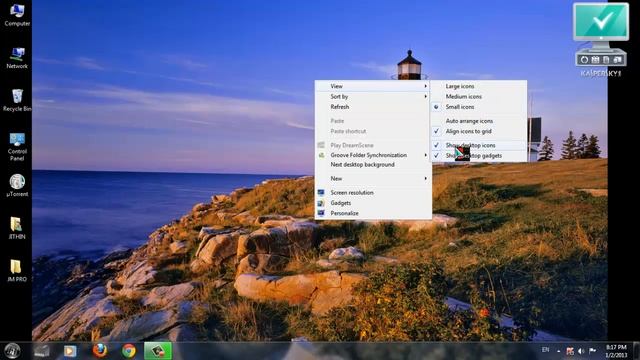Choose Next desktop background

[x=373, y=164]
